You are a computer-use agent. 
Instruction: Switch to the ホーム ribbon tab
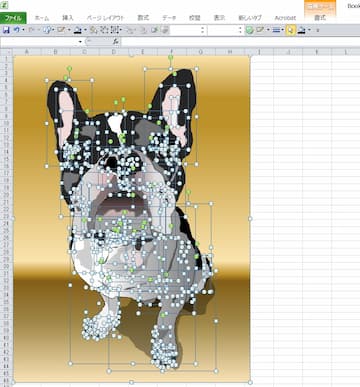coord(42,18)
